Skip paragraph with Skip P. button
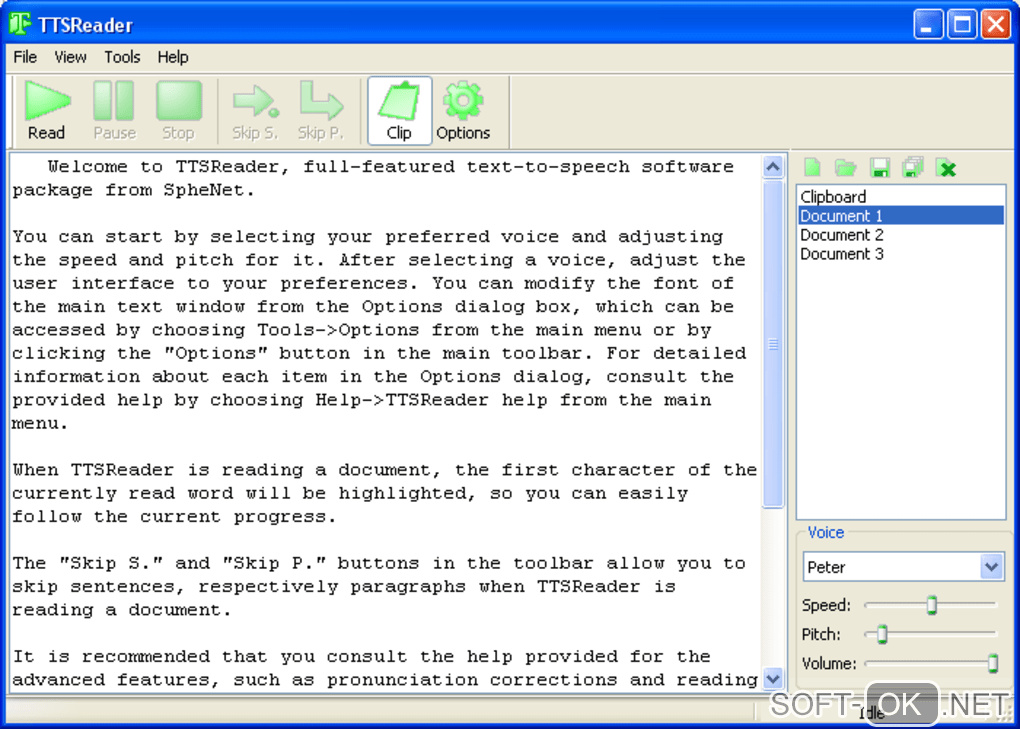Image resolution: width=1020 pixels, height=729 pixels. [x=320, y=111]
